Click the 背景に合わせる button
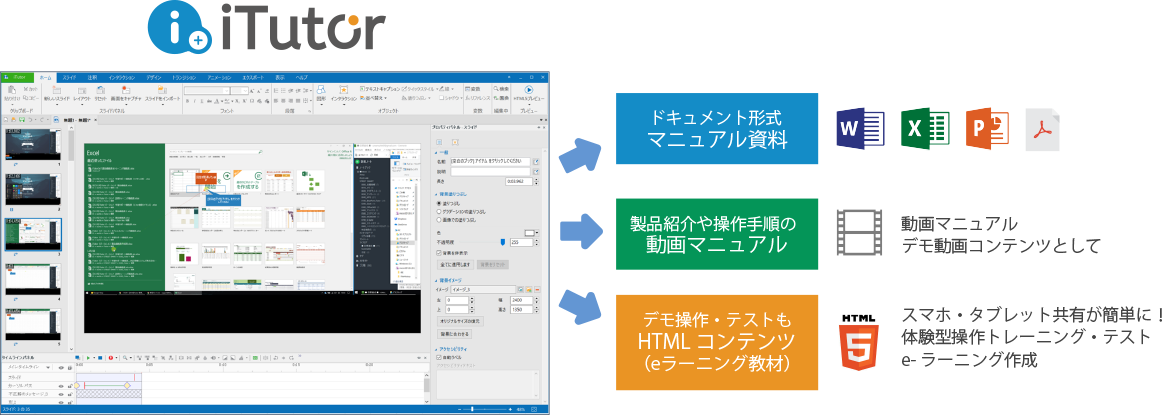Viewport: 1176px width, 415px height. click(x=454, y=334)
